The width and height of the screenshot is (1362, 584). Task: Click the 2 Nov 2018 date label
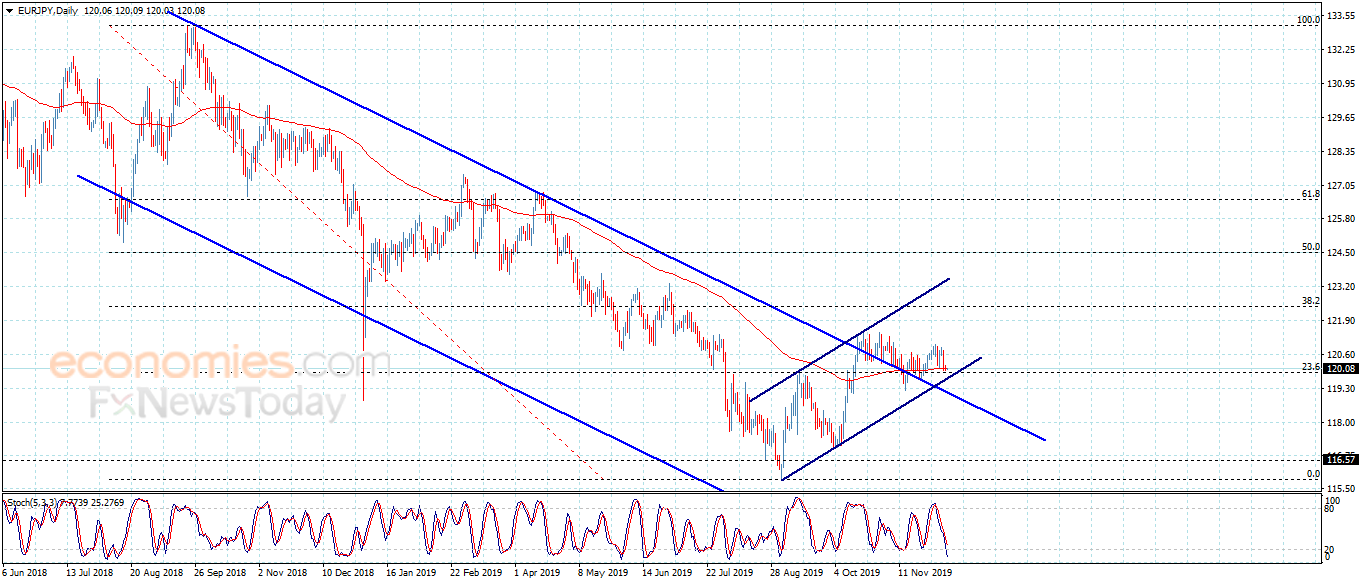(283, 574)
